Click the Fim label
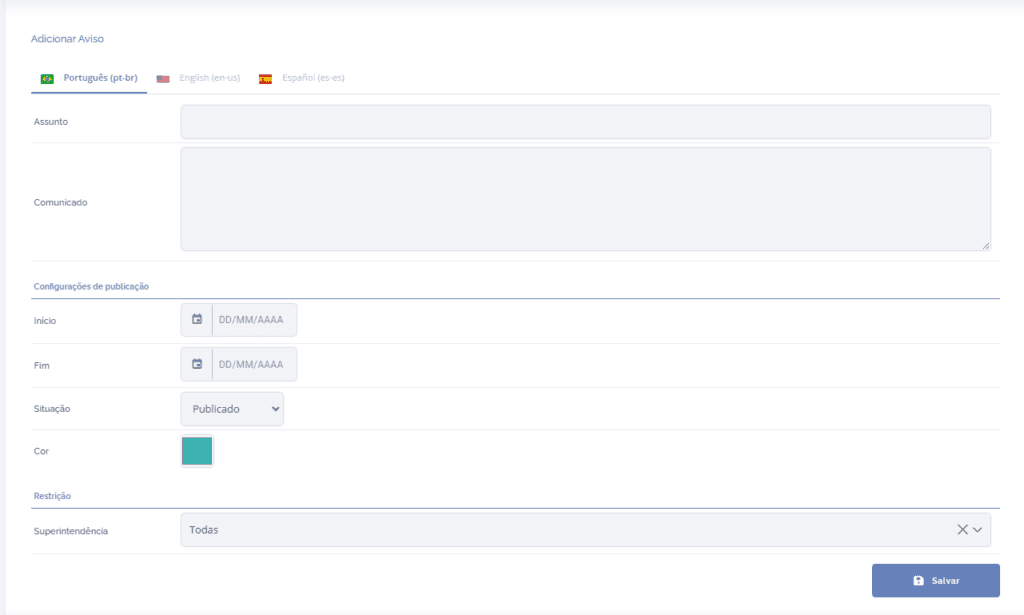1024x615 pixels. click(x=41, y=365)
